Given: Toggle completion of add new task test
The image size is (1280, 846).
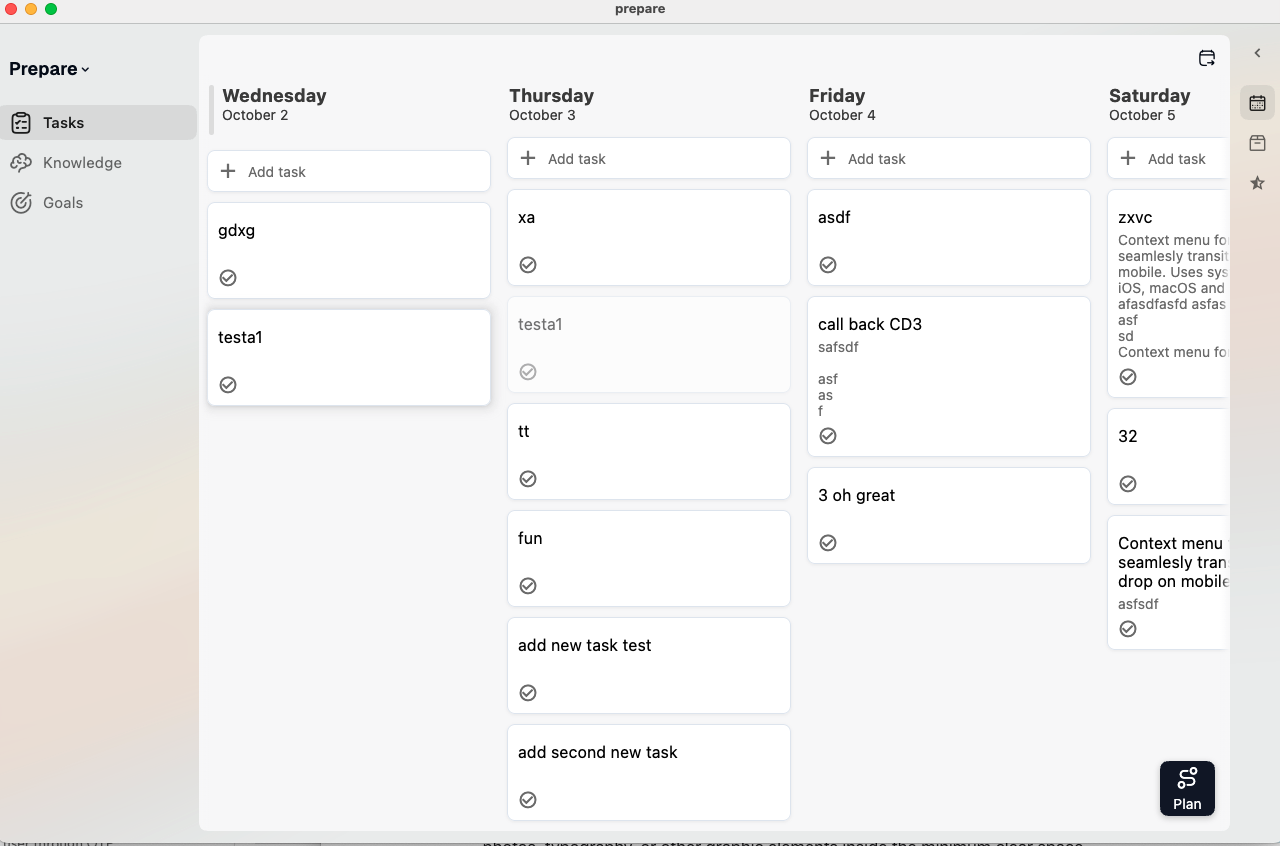Looking at the screenshot, I should pyautogui.click(x=528, y=693).
